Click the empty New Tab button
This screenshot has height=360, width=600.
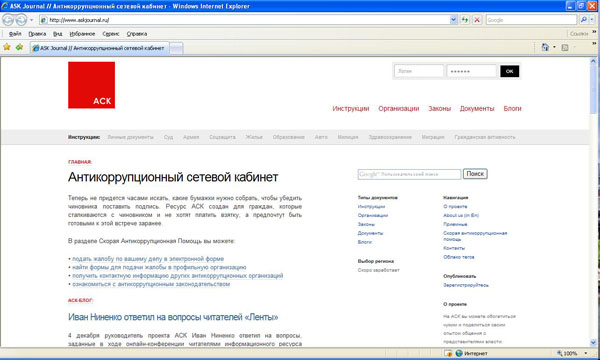176,49
